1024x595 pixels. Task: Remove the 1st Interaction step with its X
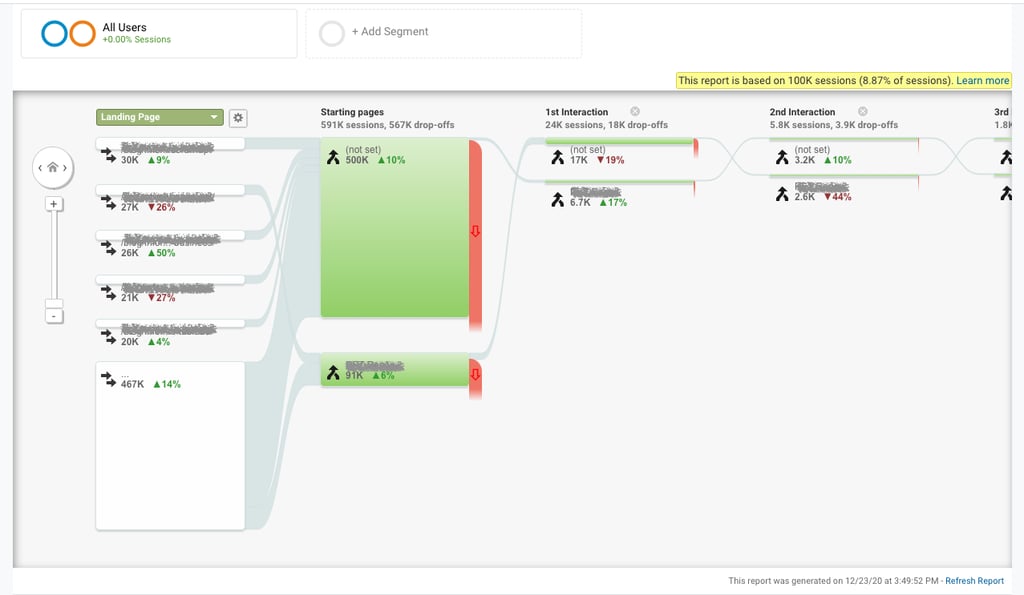[635, 112]
